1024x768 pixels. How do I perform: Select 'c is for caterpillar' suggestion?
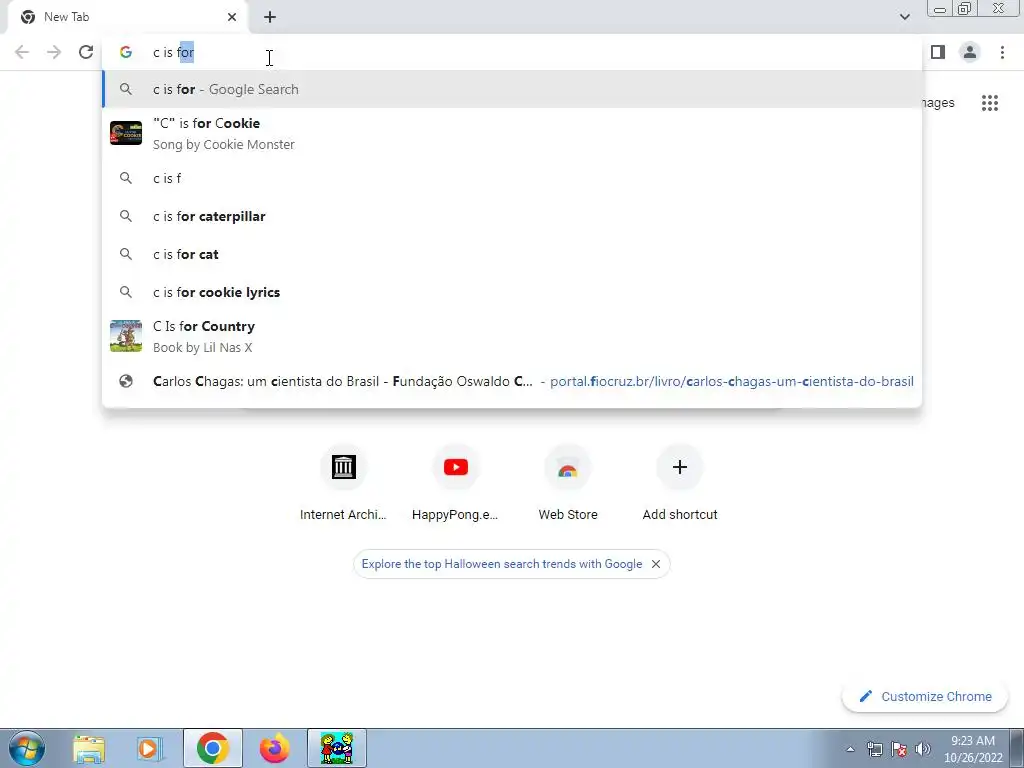[512, 216]
